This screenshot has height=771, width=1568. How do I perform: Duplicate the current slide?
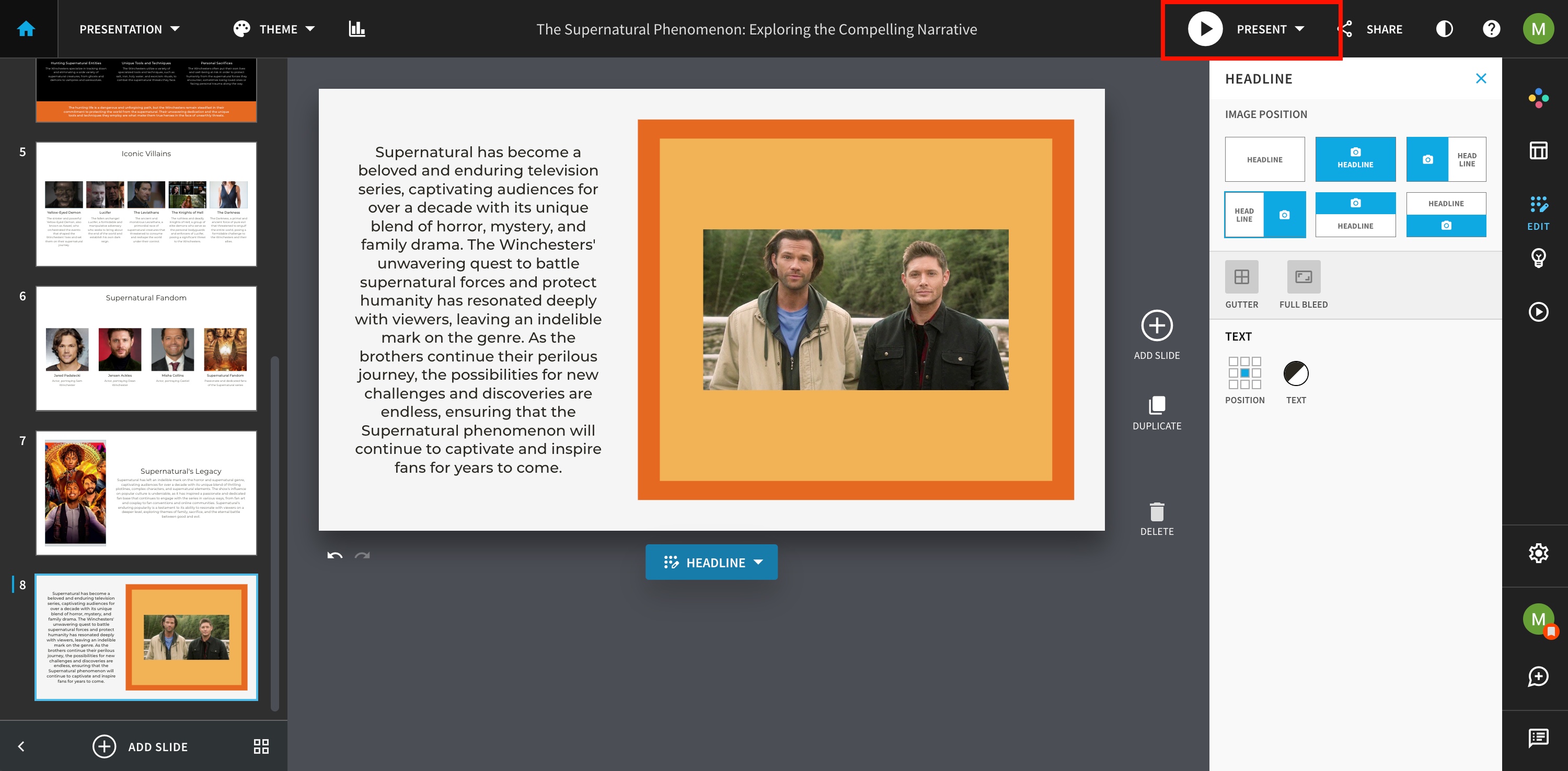click(1157, 413)
